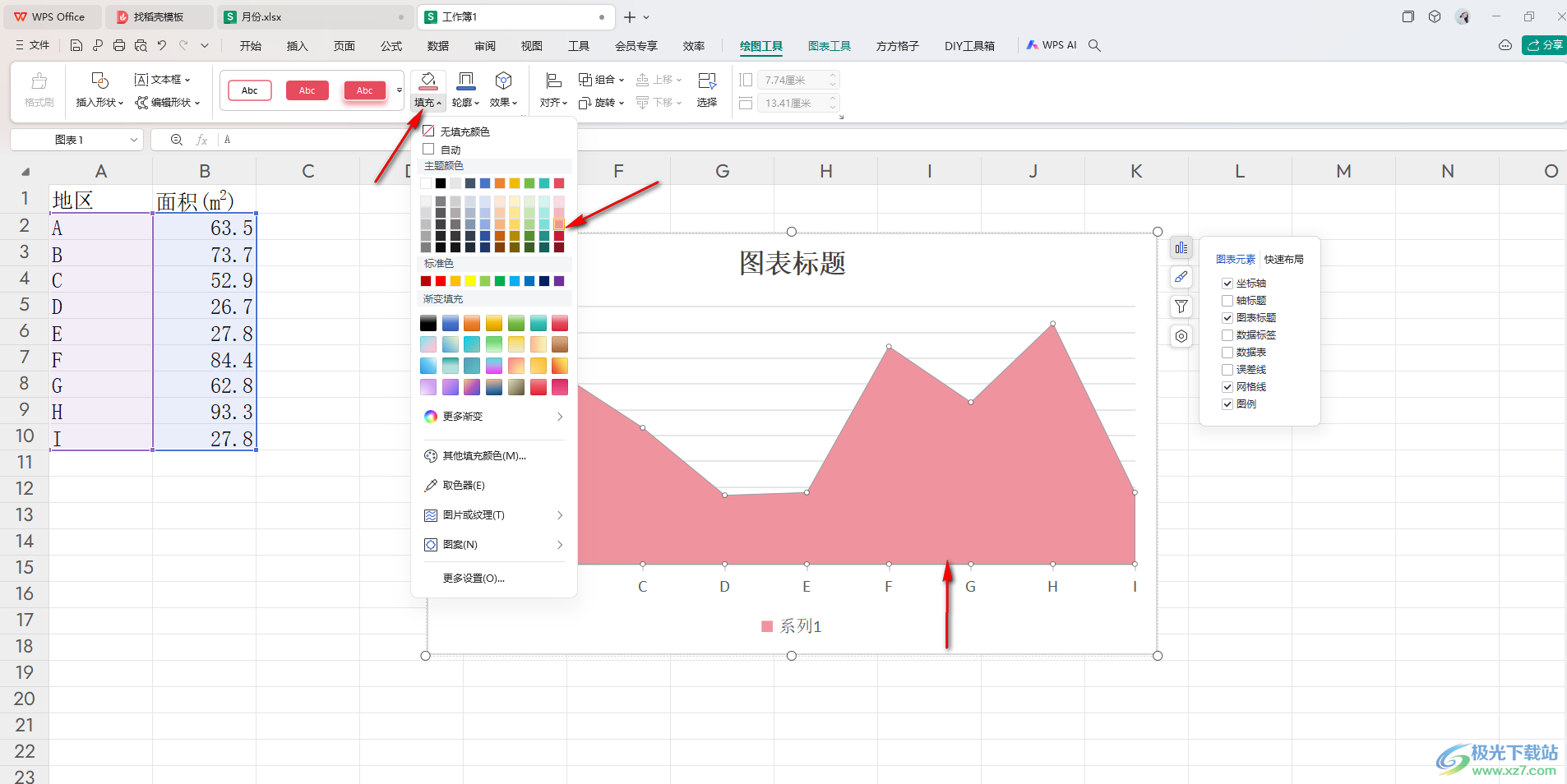Open the Insert (插入) ribbon tab
Image resolution: width=1567 pixels, height=784 pixels.
297,46
